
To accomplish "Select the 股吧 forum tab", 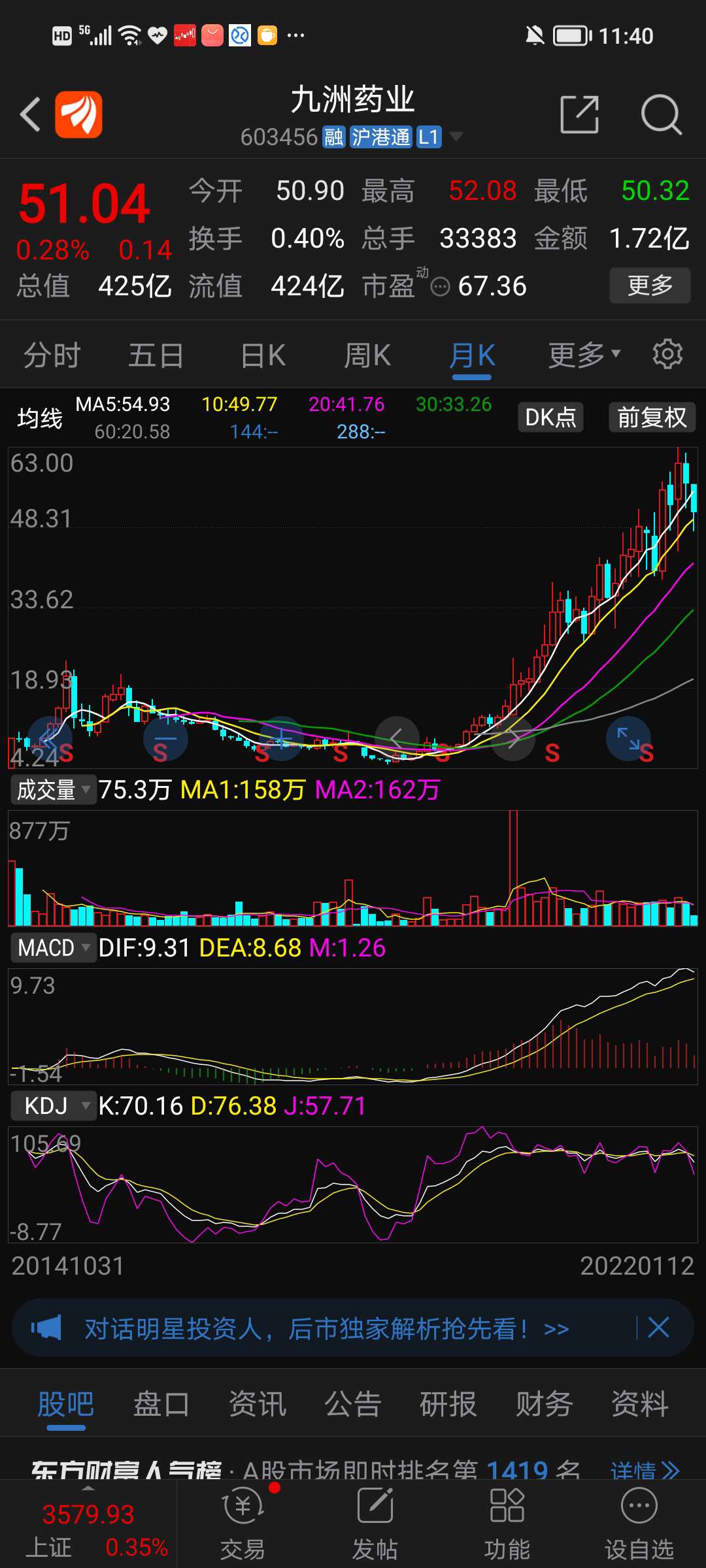I will pos(66,1403).
